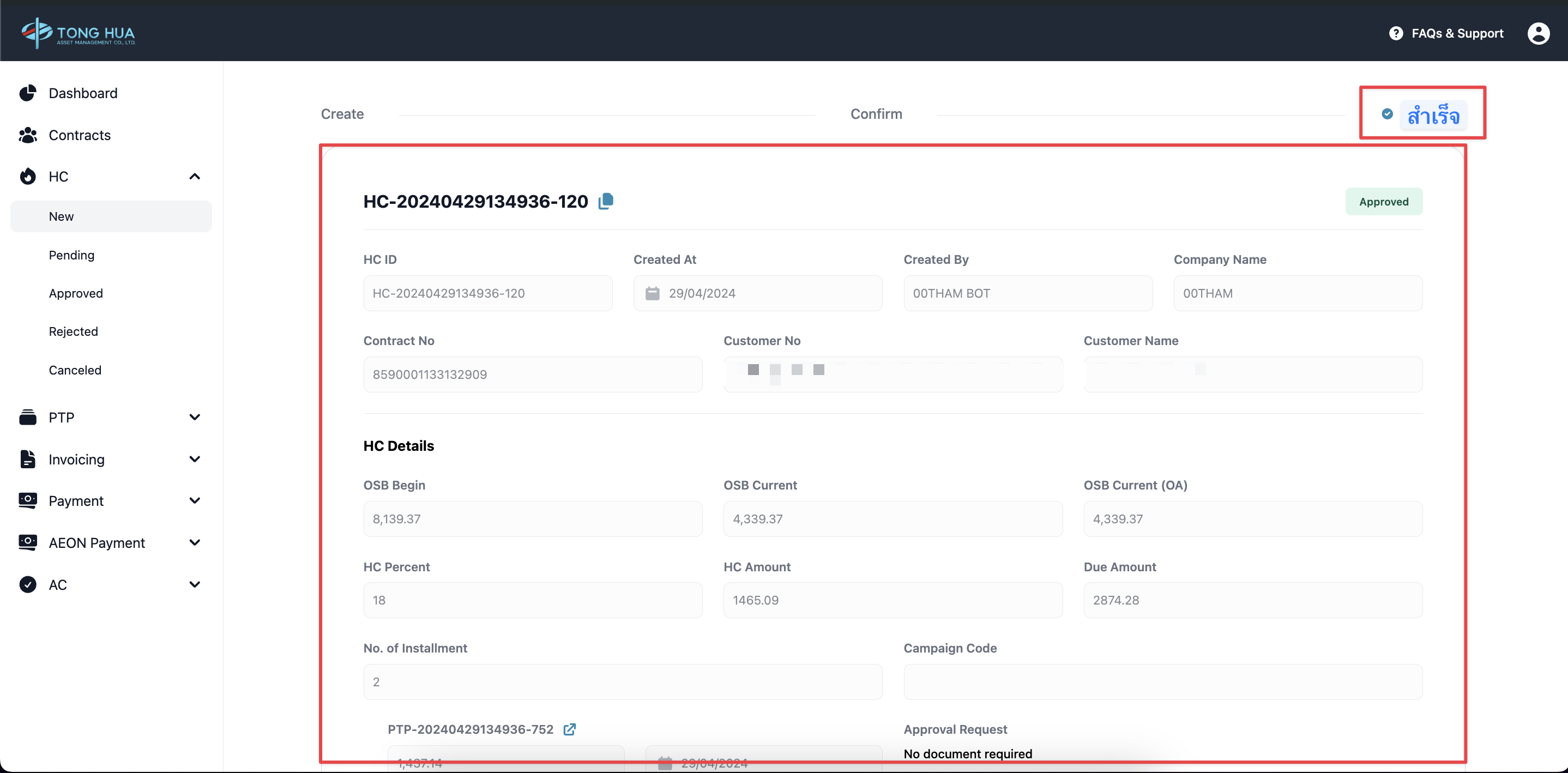Open the user account avatar icon
Screen dimensions: 1568x773
click(x=1538, y=33)
